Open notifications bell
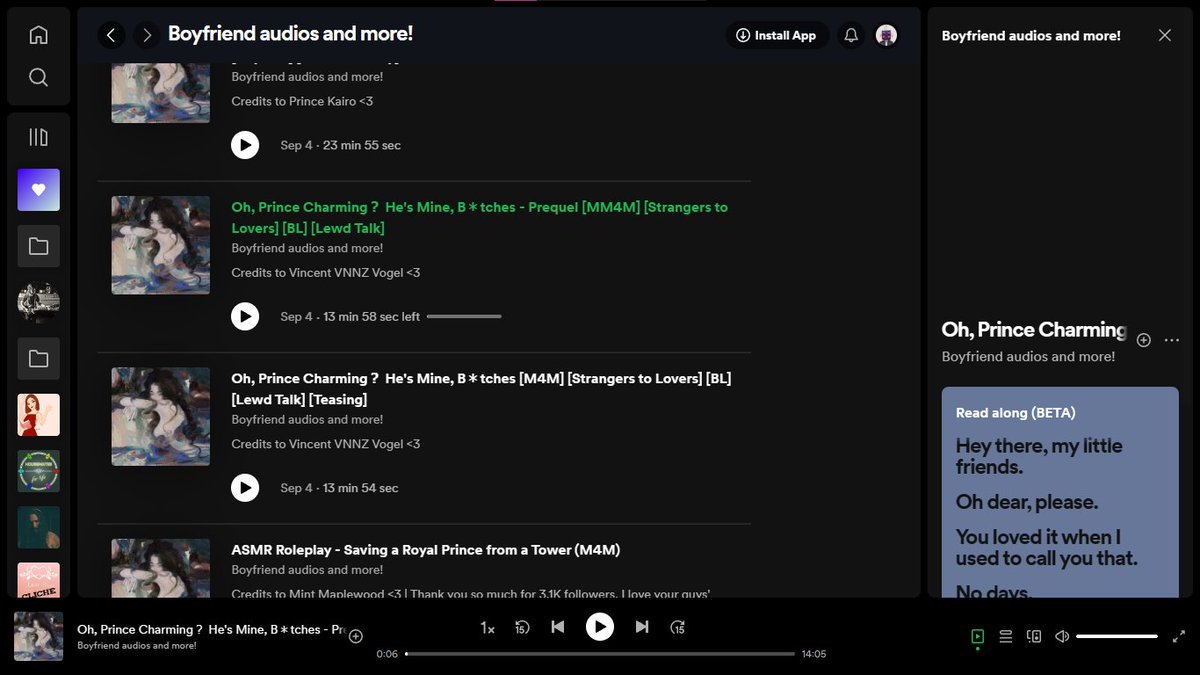Screen dimensions: 1200x675 (851, 35)
